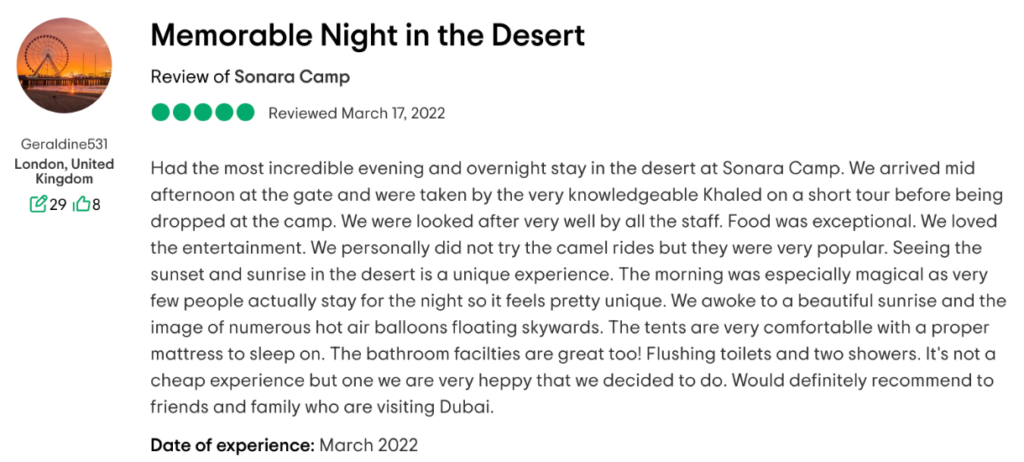The width and height of the screenshot is (1024, 462).
Task: Click the helpful votes count 8
Action: [96, 205]
